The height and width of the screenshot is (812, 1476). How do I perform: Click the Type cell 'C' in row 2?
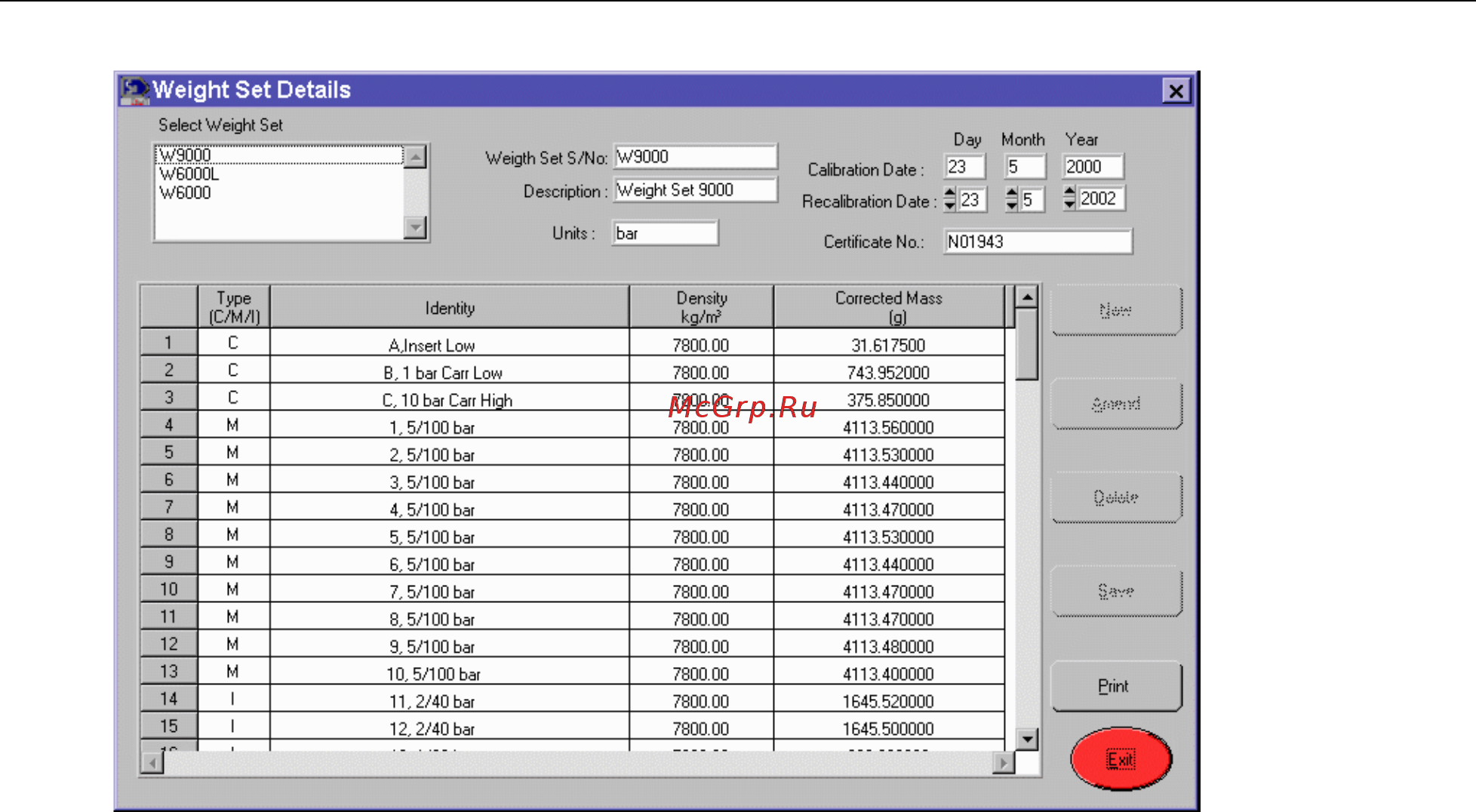[x=234, y=370]
